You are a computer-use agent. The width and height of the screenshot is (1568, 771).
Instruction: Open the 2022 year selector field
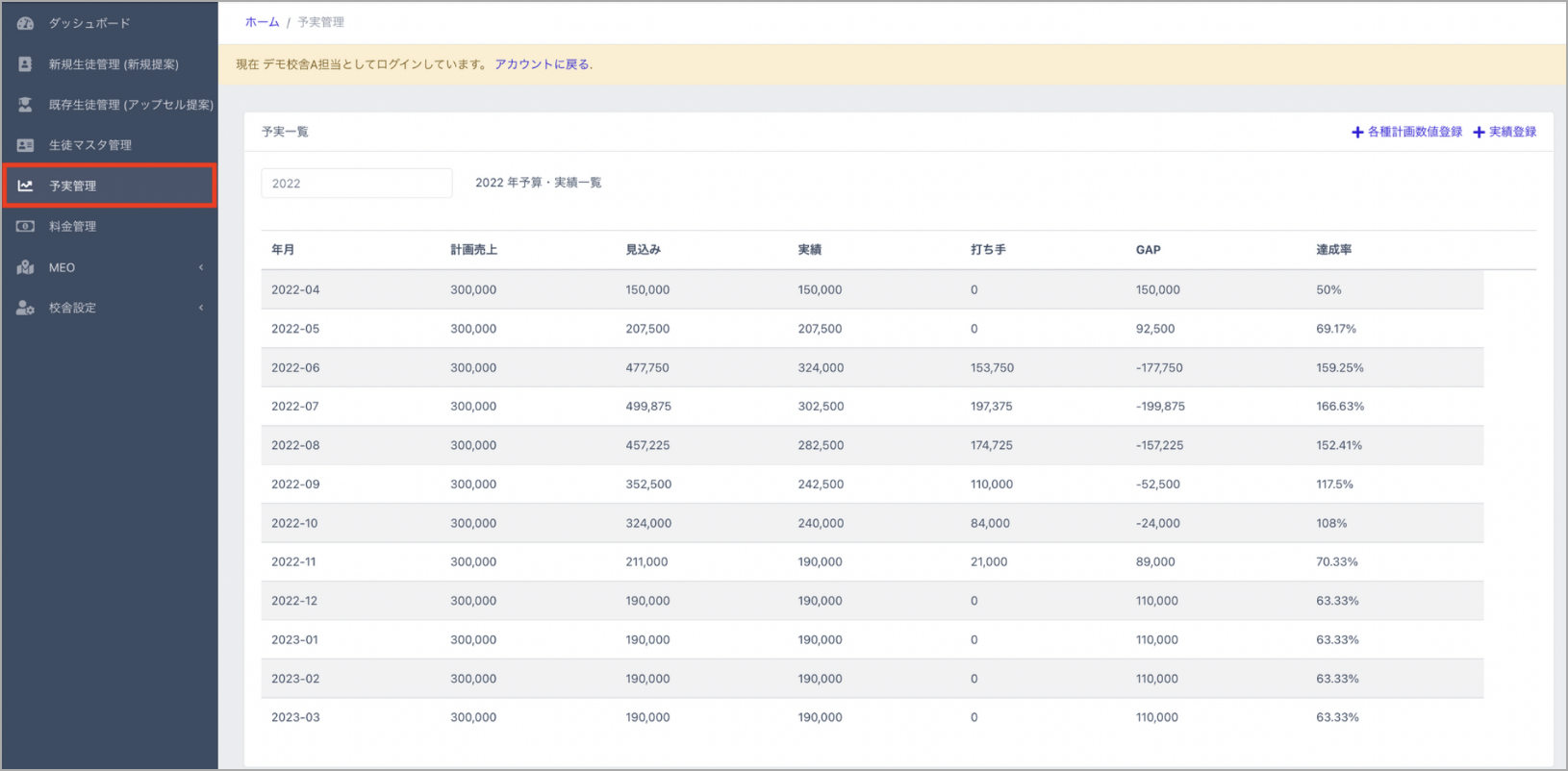356,184
